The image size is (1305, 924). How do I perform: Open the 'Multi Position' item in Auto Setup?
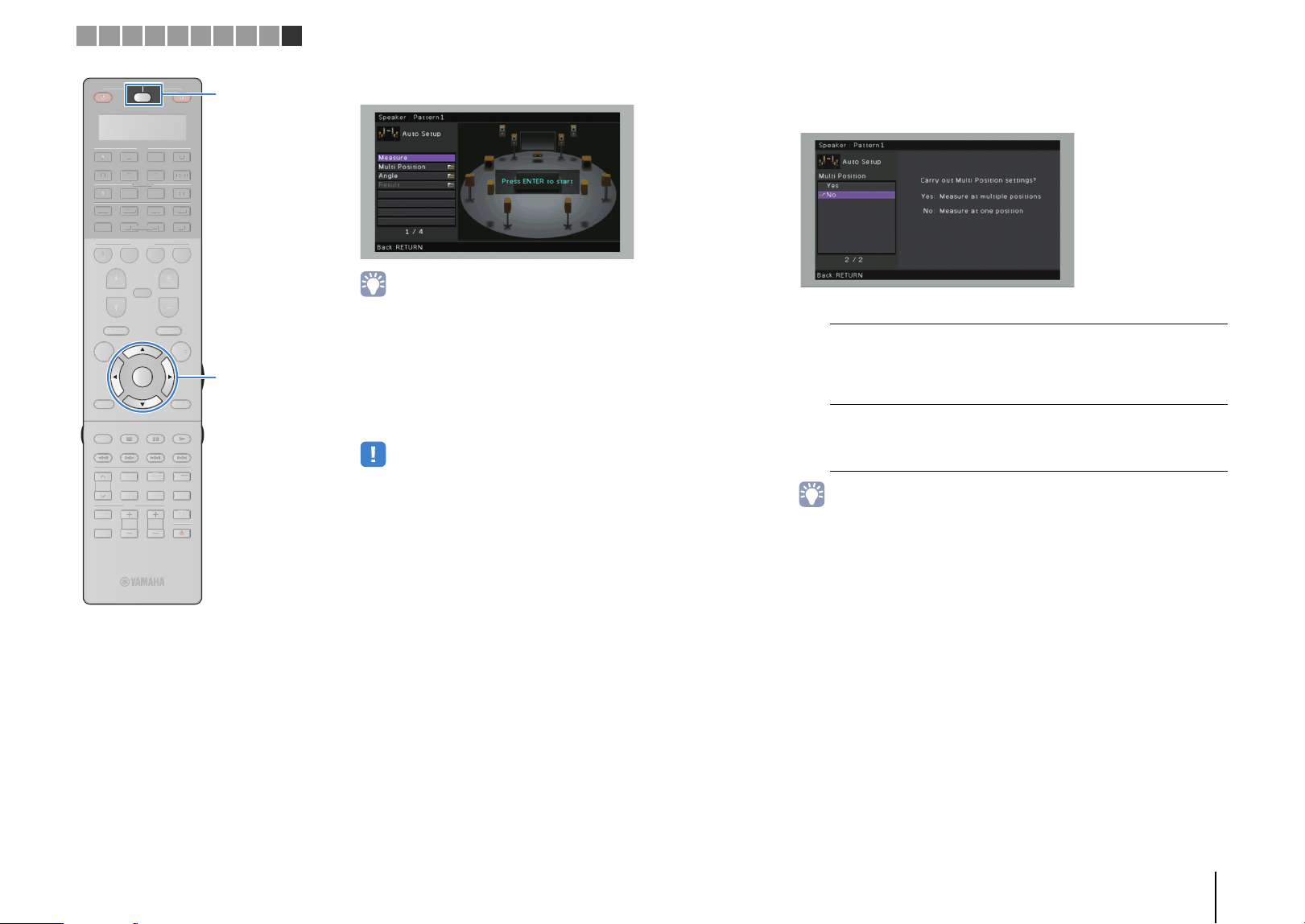pos(416,167)
